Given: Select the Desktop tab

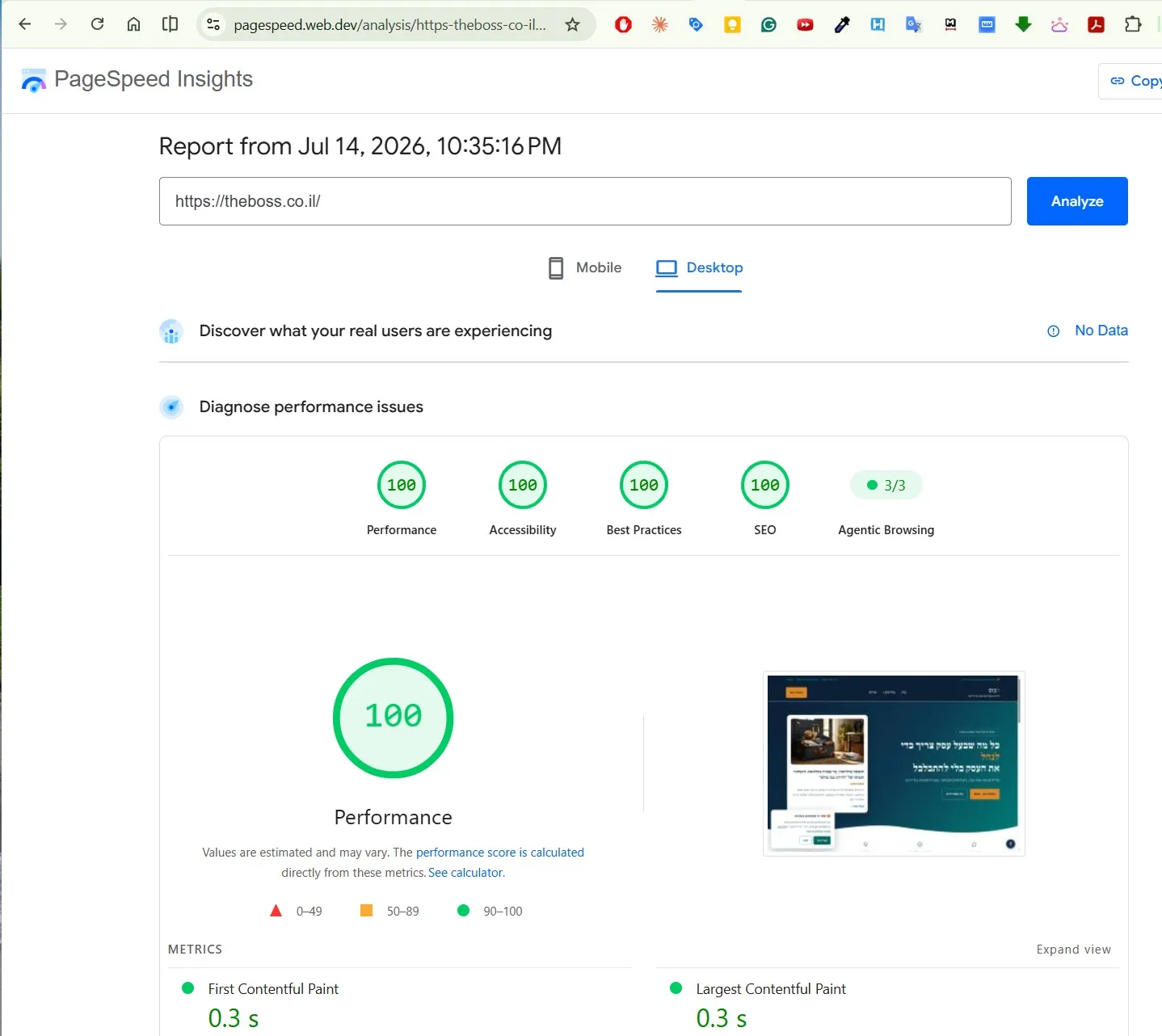Looking at the screenshot, I should [699, 267].
